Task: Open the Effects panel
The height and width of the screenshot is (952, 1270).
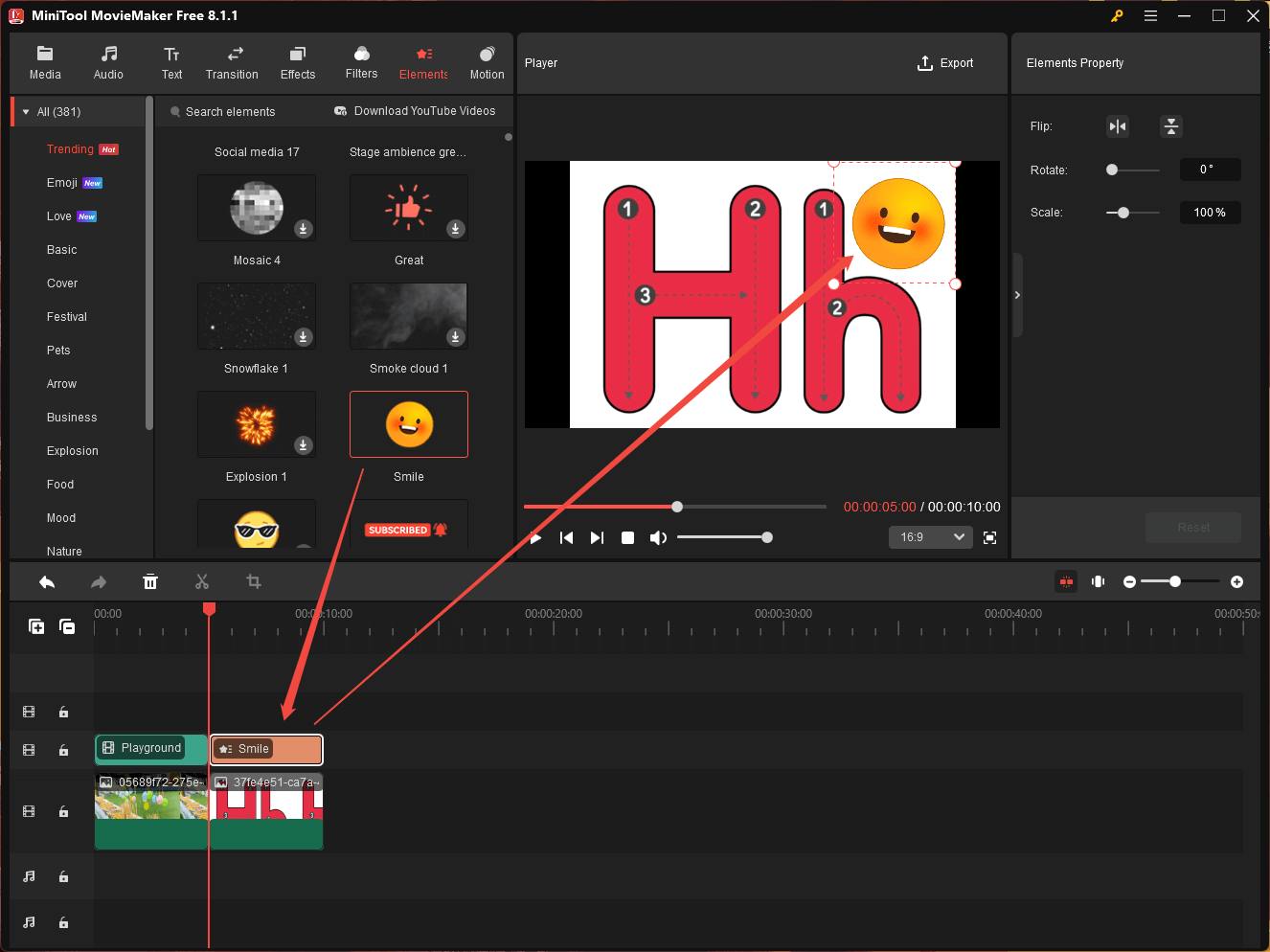Action: pyautogui.click(x=297, y=63)
